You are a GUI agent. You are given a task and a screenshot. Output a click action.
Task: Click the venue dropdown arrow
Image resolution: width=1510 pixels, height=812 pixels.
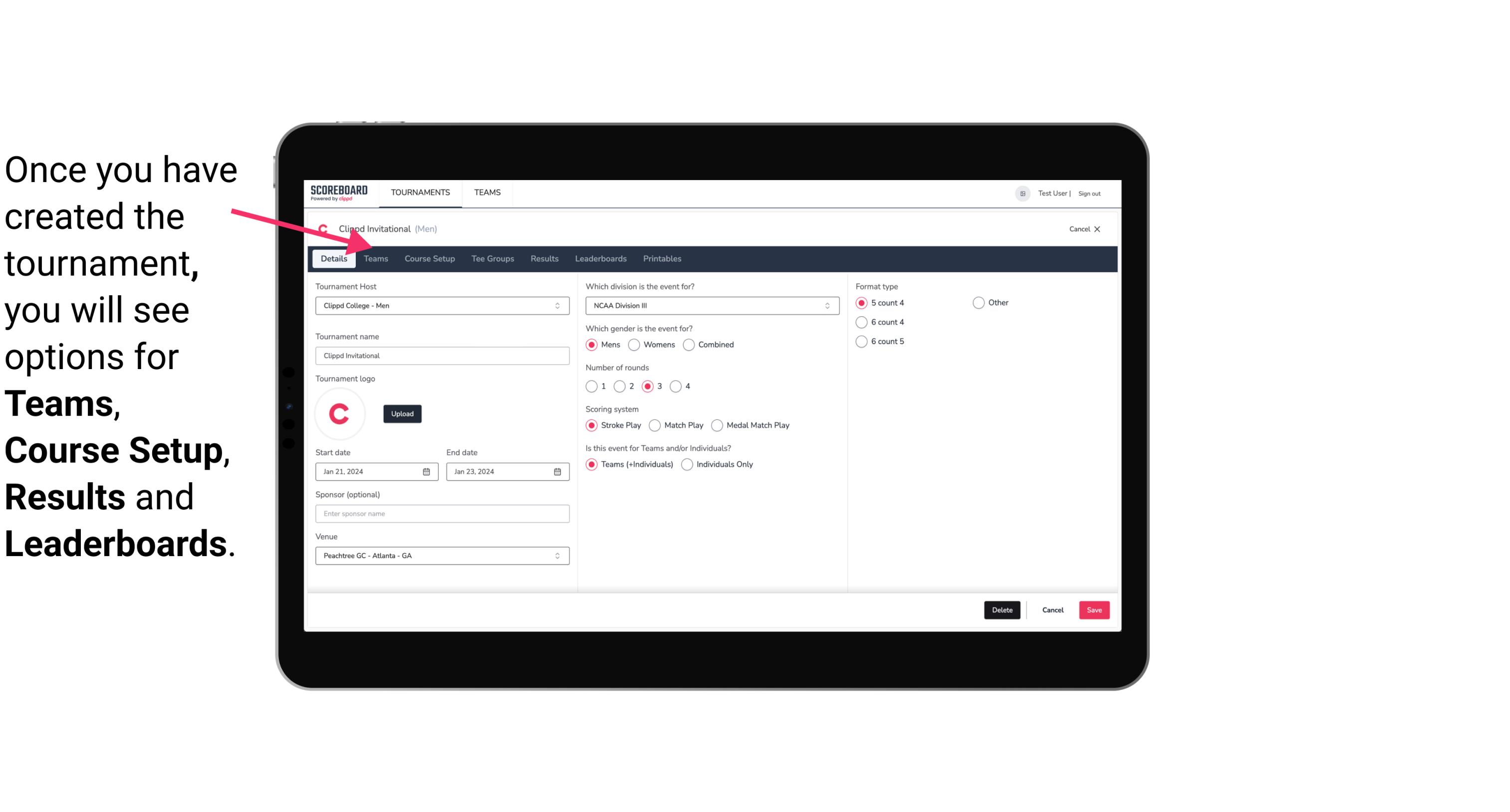[559, 555]
